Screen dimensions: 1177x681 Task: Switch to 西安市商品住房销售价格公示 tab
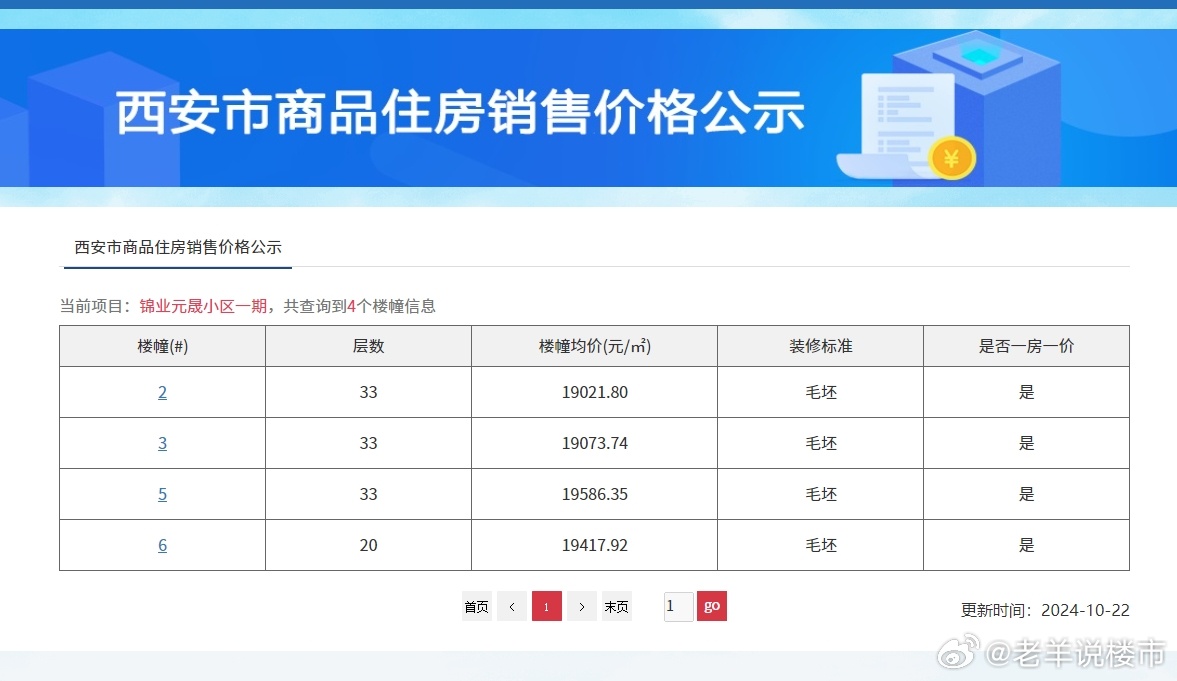(178, 248)
